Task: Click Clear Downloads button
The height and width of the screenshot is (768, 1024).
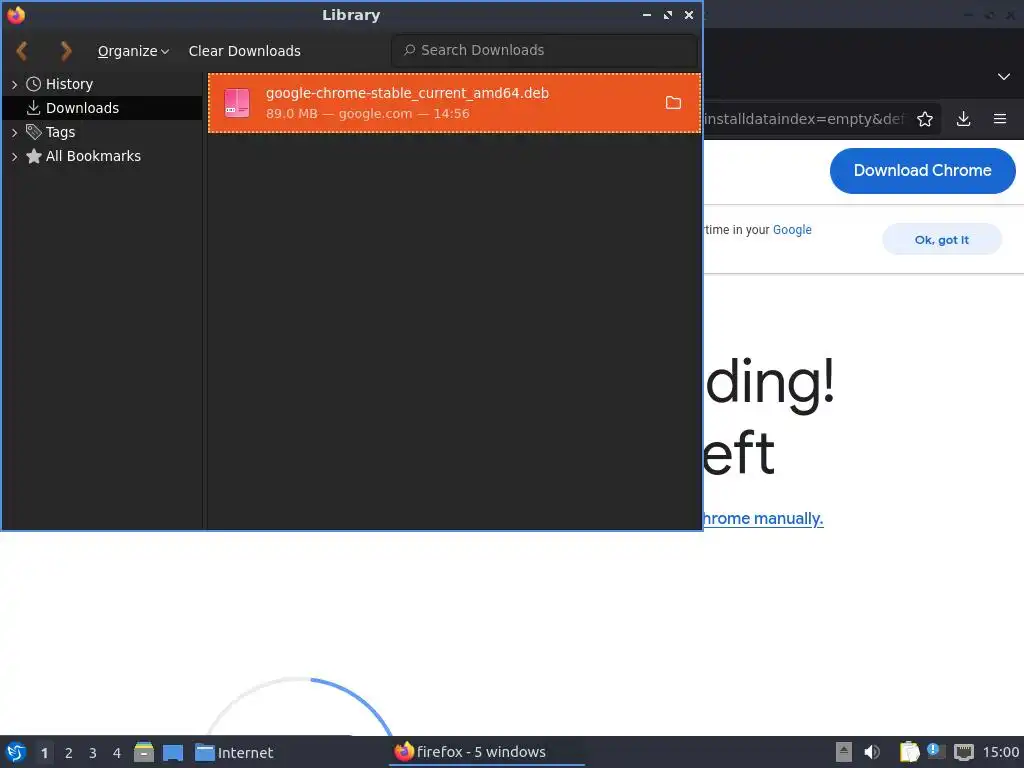Action: [244, 51]
